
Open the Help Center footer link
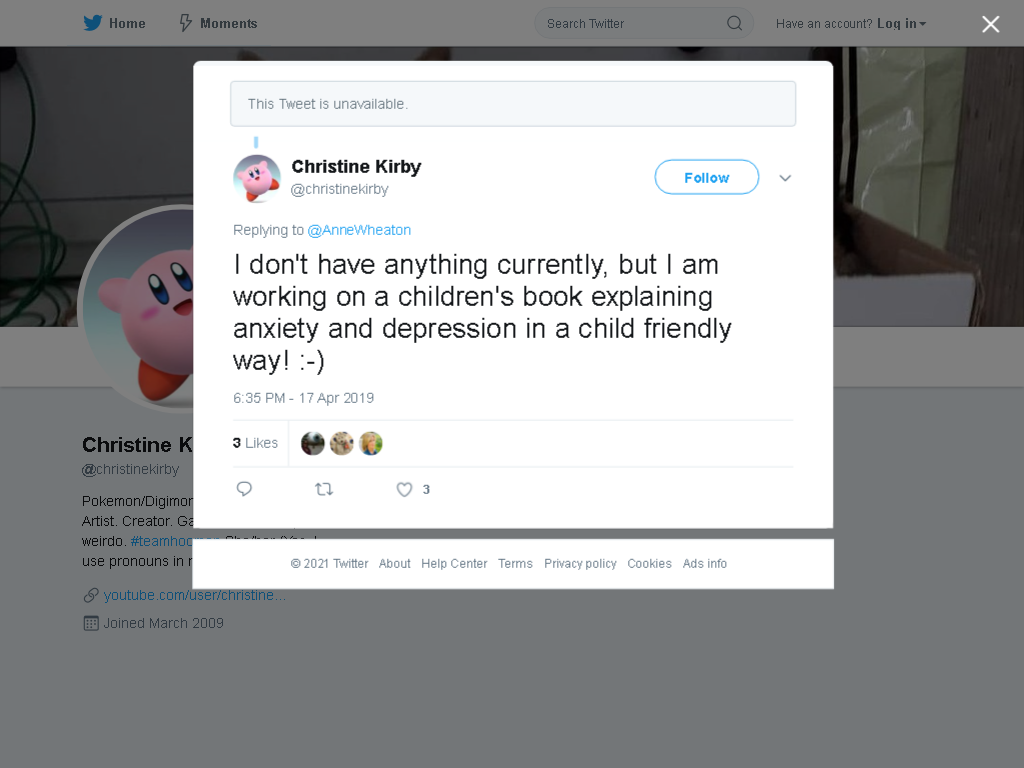tap(454, 564)
